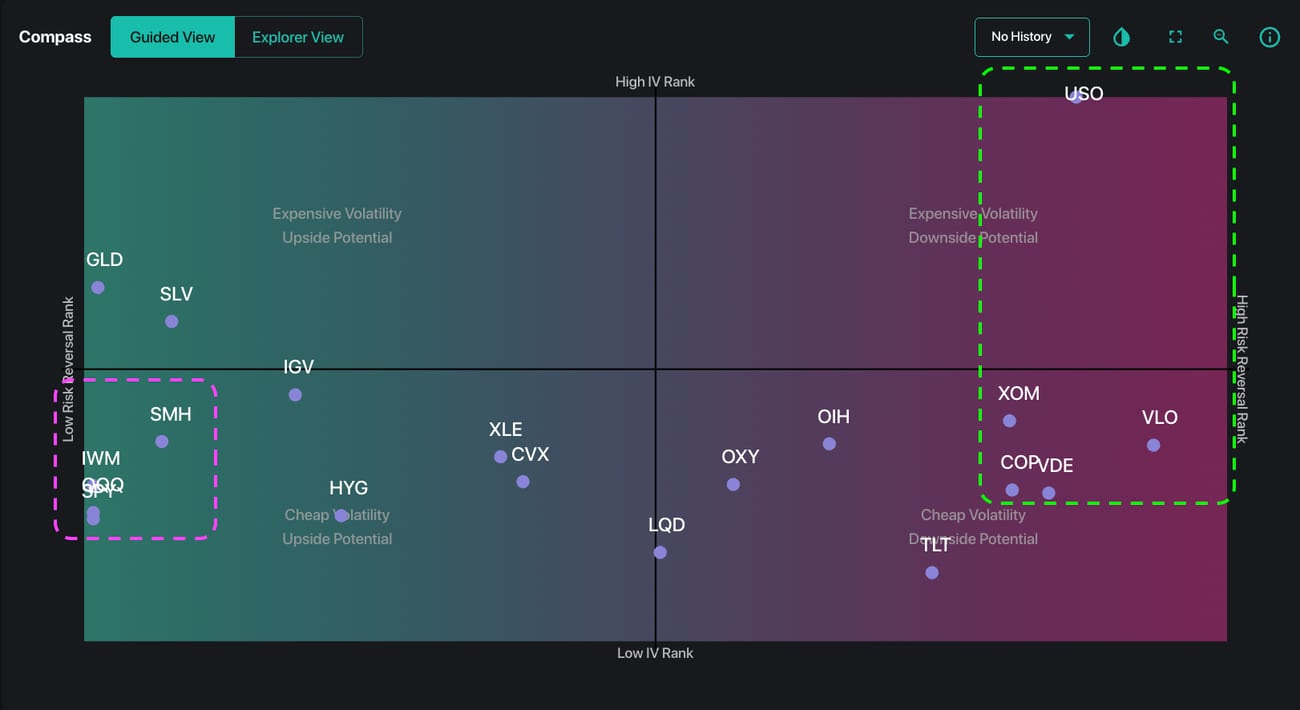Click the OXY data point
Image resolution: width=1300 pixels, height=710 pixels.
[x=733, y=484]
